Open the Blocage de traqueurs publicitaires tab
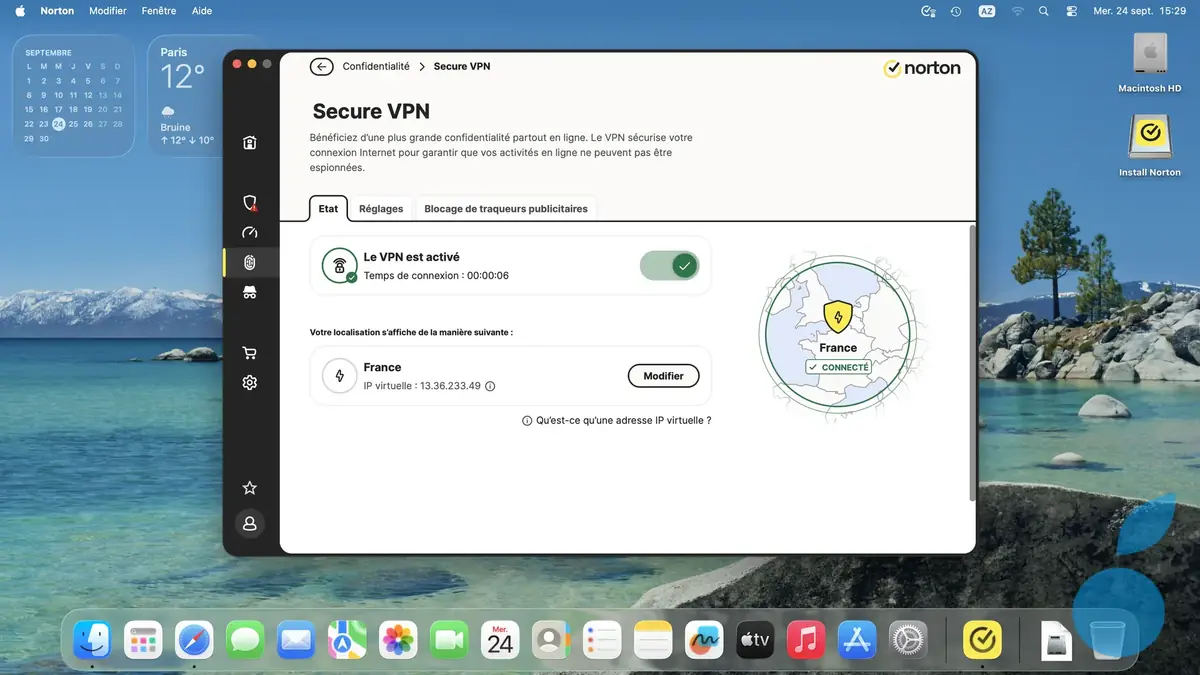The height and width of the screenshot is (675, 1200). point(506,208)
